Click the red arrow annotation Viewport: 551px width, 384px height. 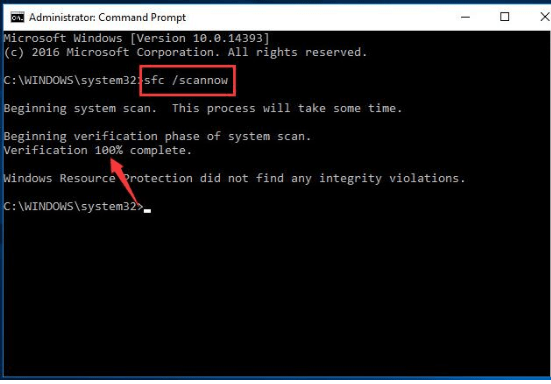pyautogui.click(x=125, y=181)
